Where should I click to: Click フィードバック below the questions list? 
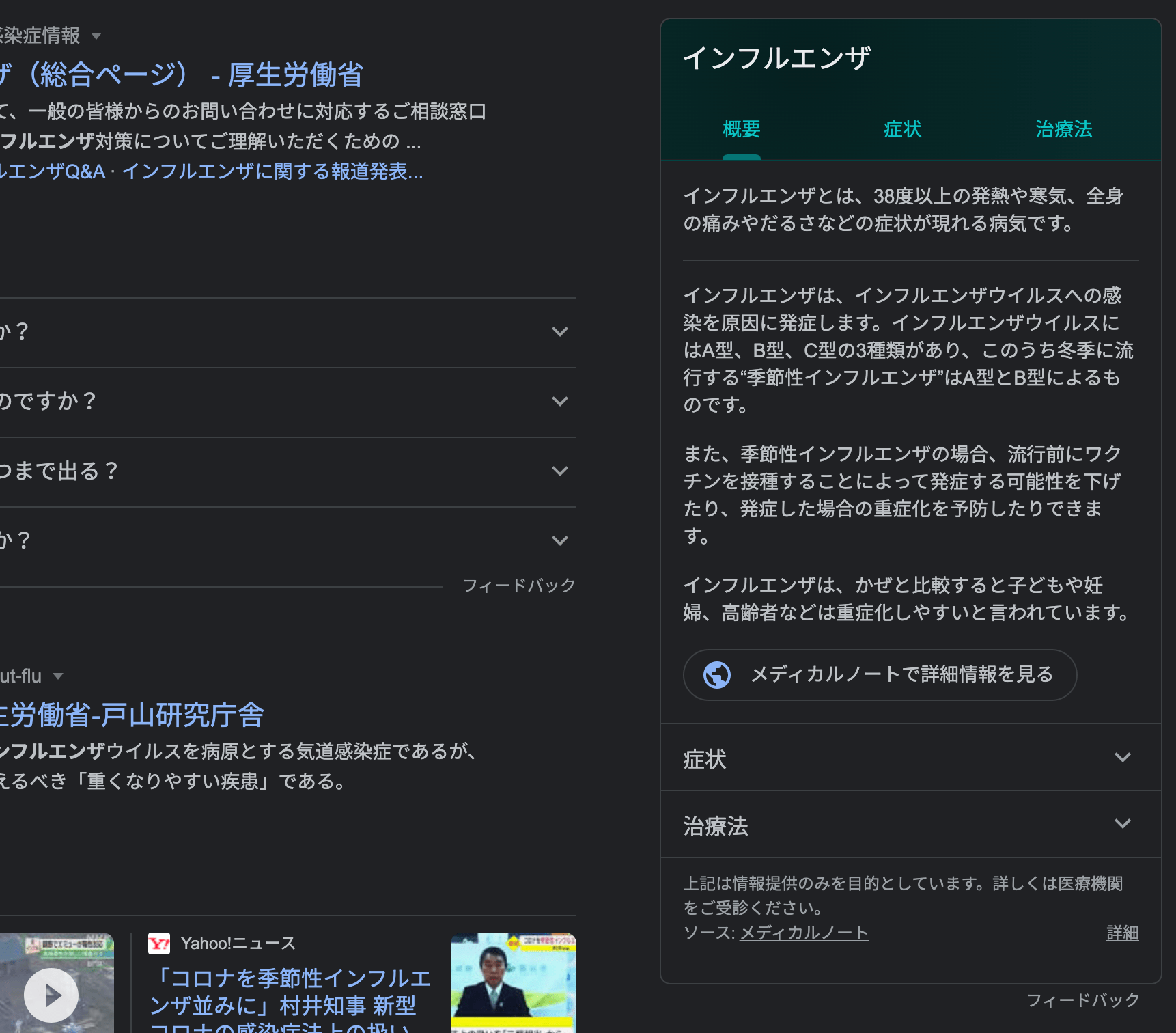519,586
